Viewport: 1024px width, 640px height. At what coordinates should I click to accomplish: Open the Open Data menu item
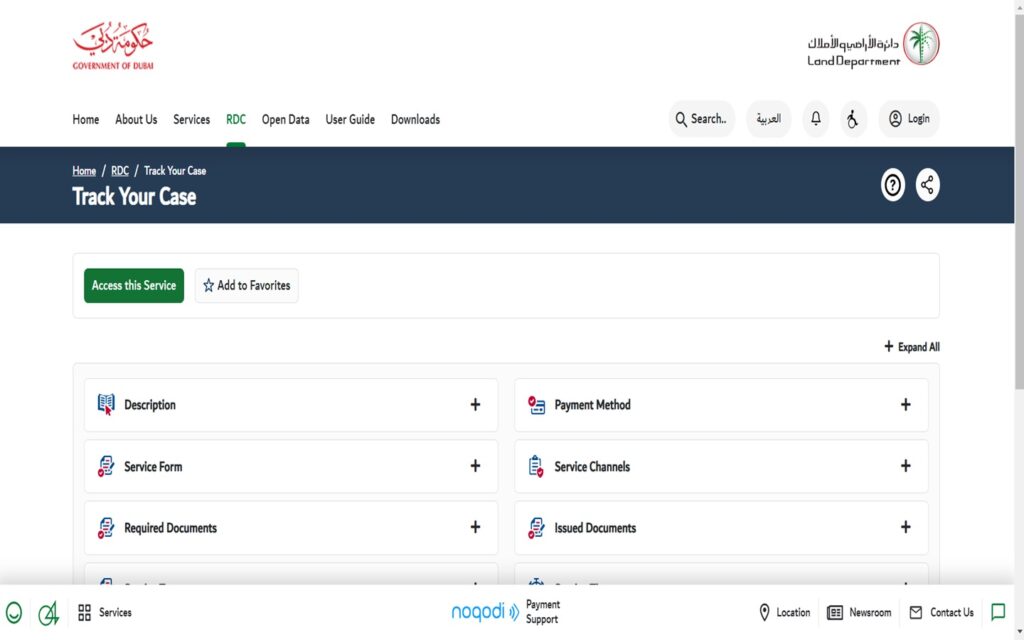point(285,119)
